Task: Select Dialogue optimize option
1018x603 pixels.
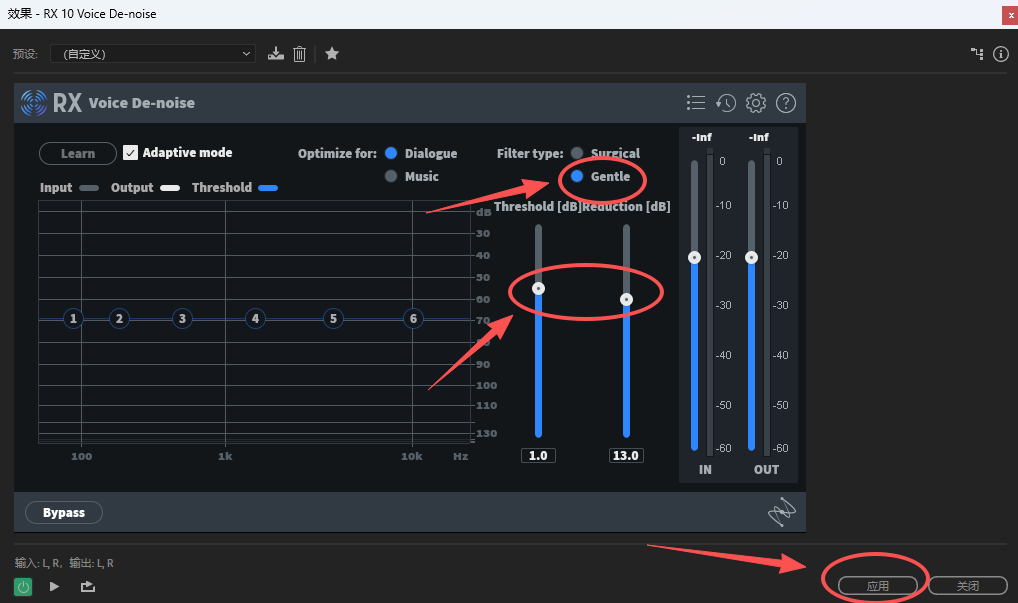Action: (x=391, y=153)
